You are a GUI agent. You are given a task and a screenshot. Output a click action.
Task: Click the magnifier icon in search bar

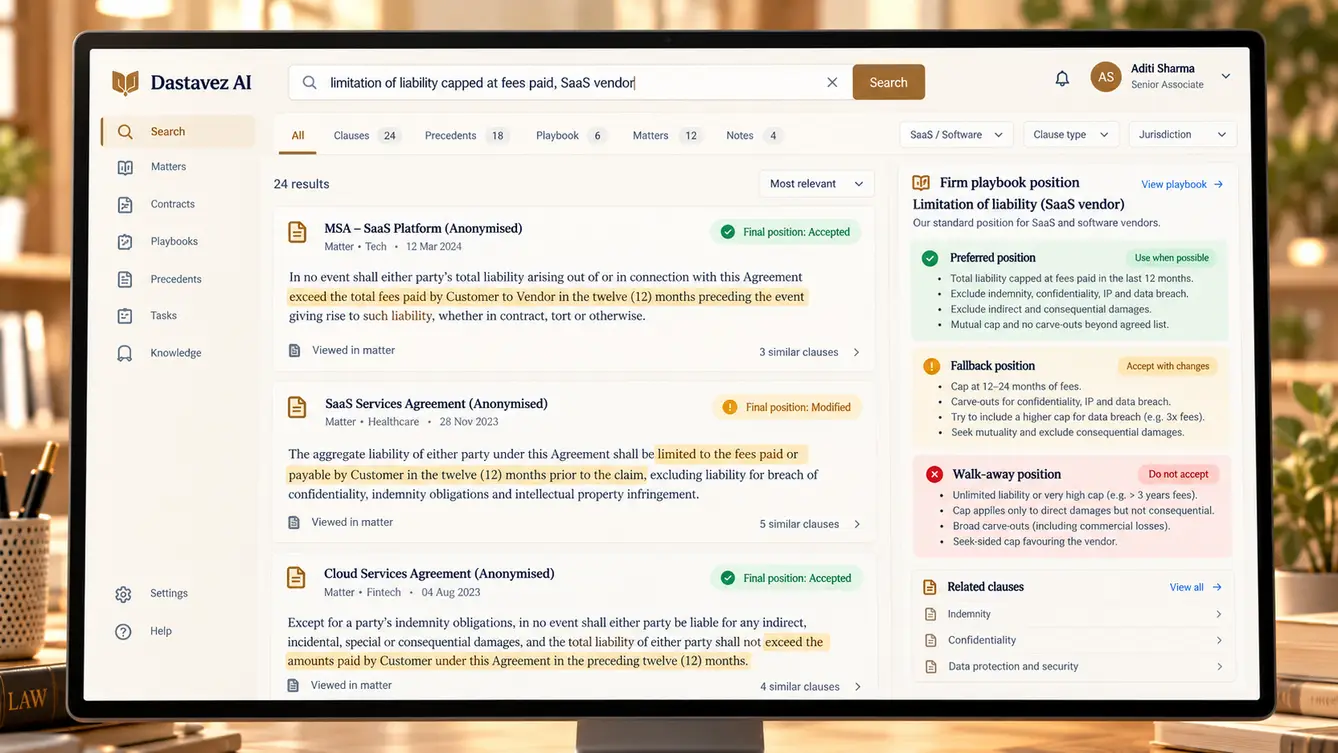pos(310,83)
